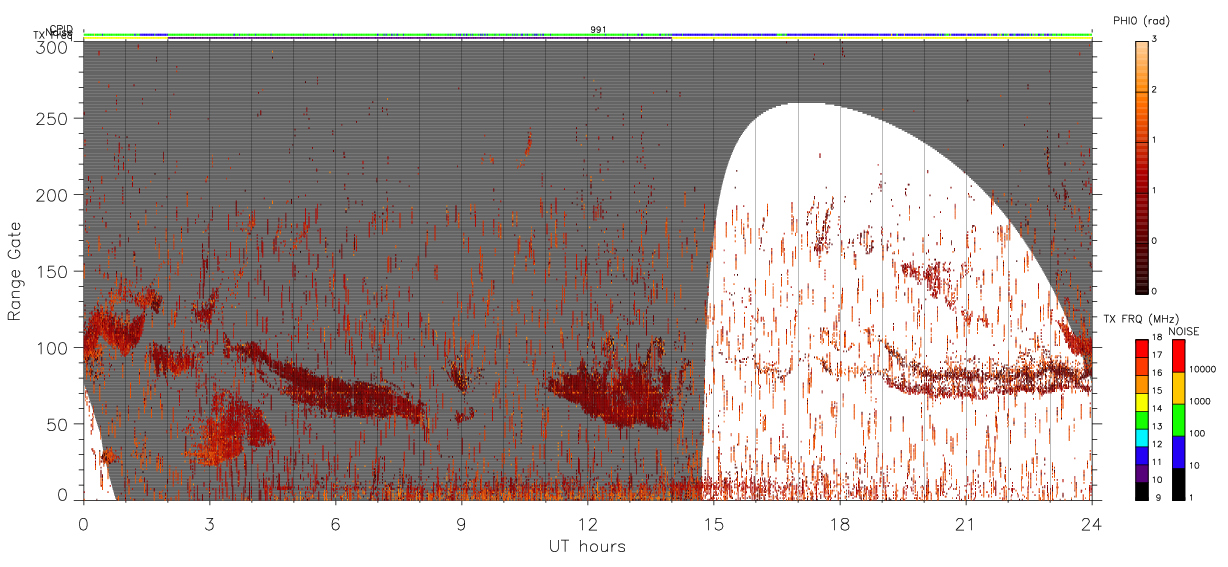
Task: Click x-axis tick label '15'
Action: pos(714,524)
